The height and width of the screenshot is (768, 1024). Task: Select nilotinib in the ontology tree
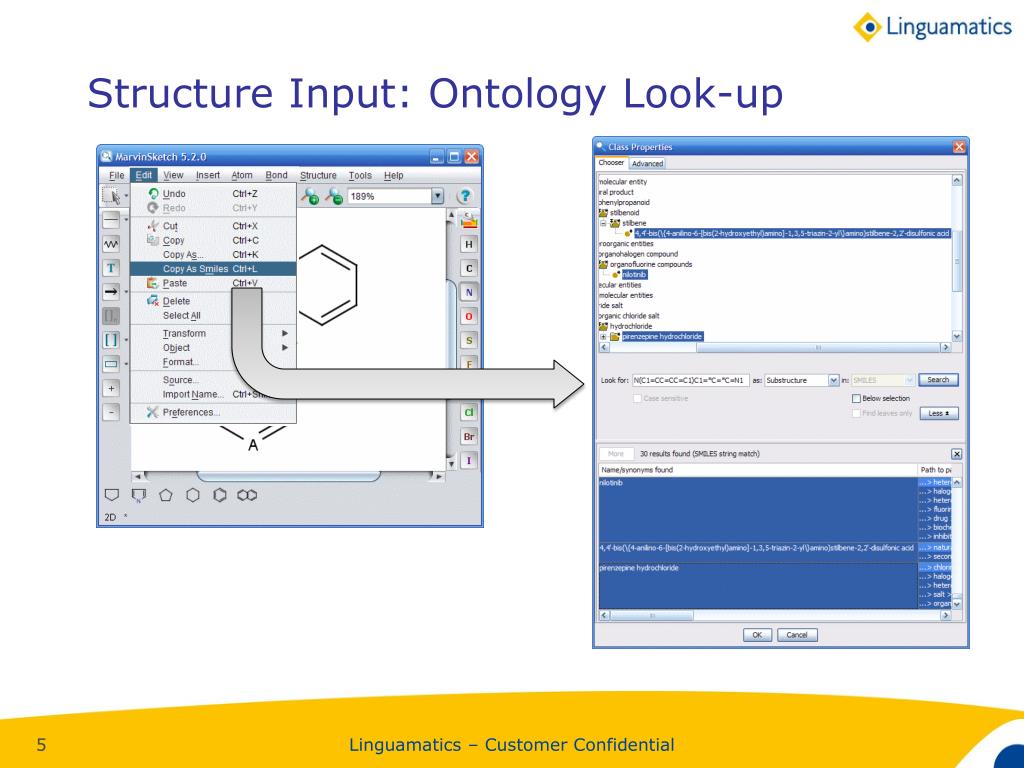tap(633, 275)
